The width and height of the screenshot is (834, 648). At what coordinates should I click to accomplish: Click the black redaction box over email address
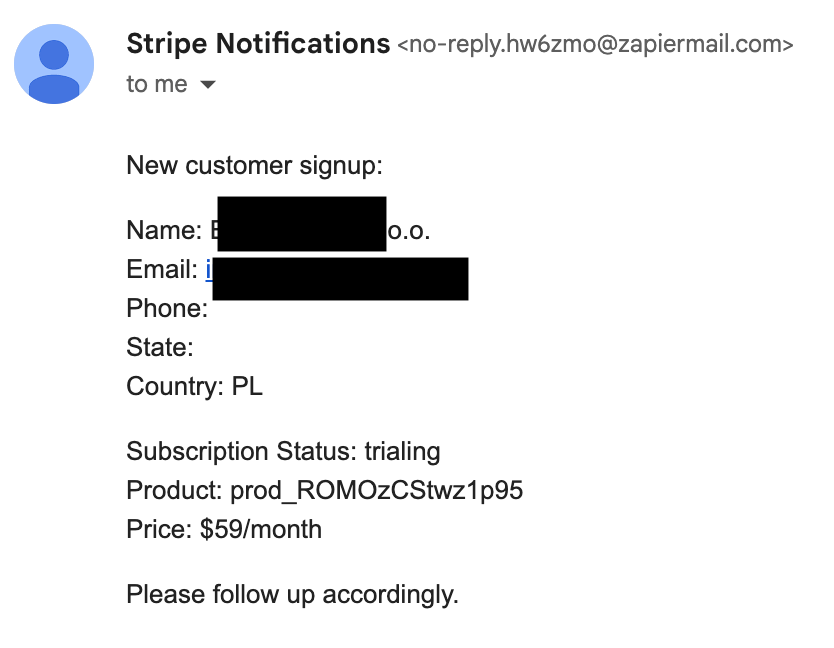tap(340, 279)
